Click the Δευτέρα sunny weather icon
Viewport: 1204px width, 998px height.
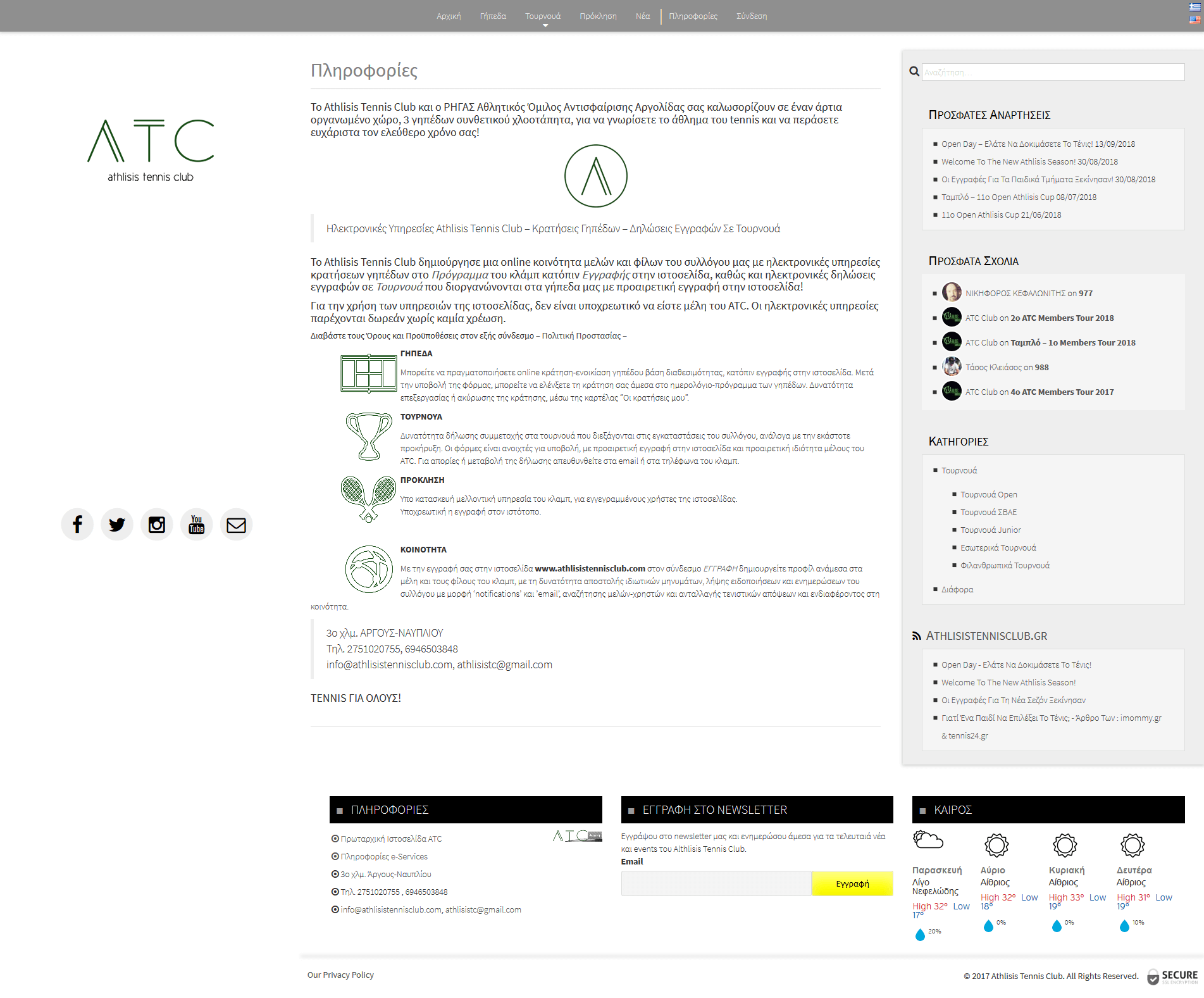click(x=1133, y=845)
